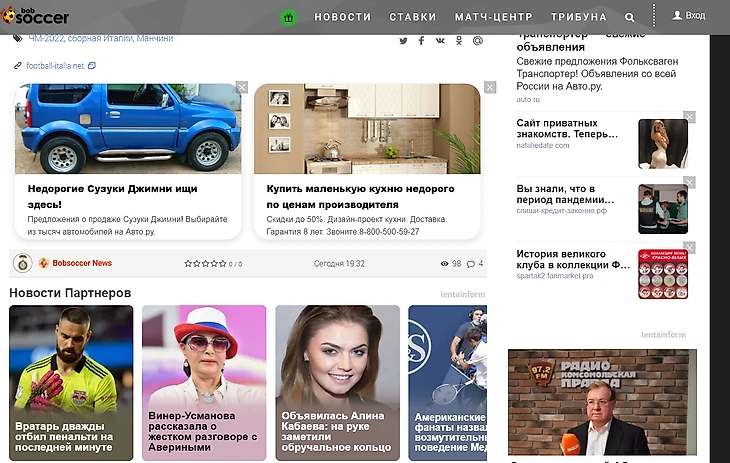Share article via Mail.ru @ icon
The height and width of the screenshot is (463, 730).
(477, 41)
